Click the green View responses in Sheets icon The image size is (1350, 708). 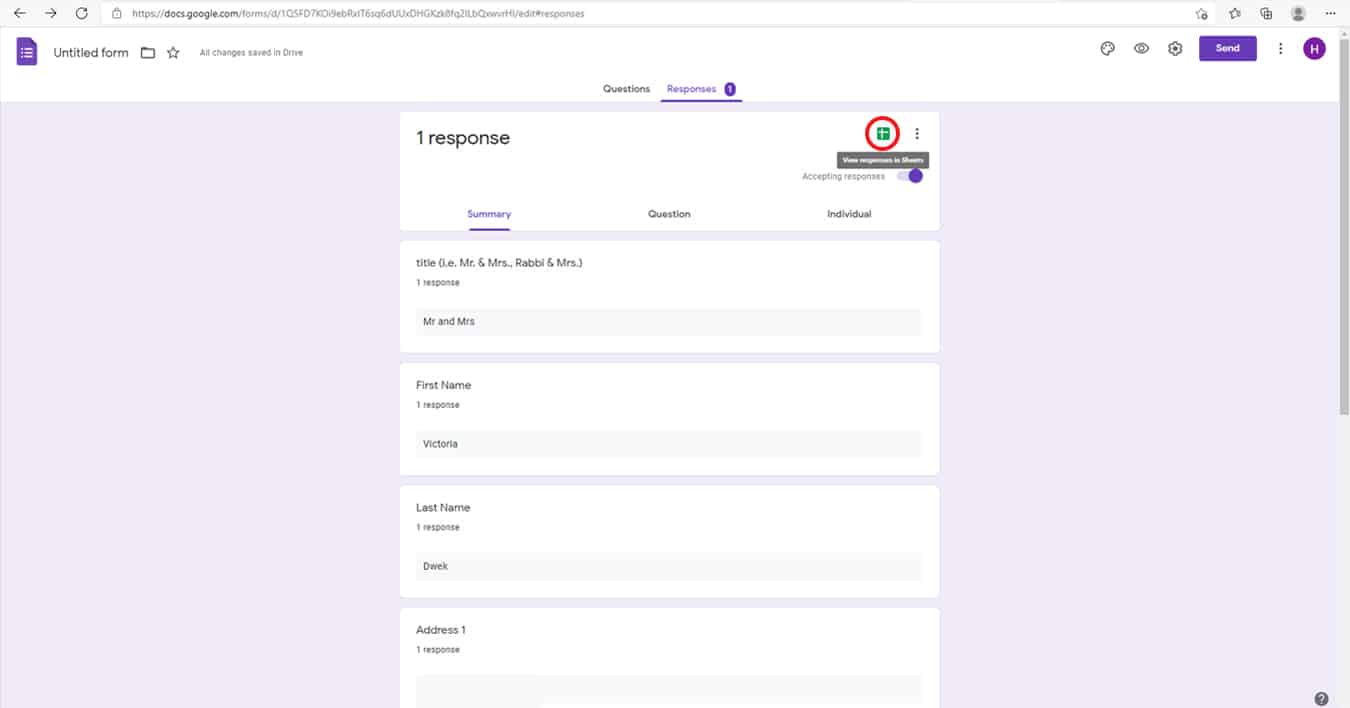pyautogui.click(x=883, y=134)
